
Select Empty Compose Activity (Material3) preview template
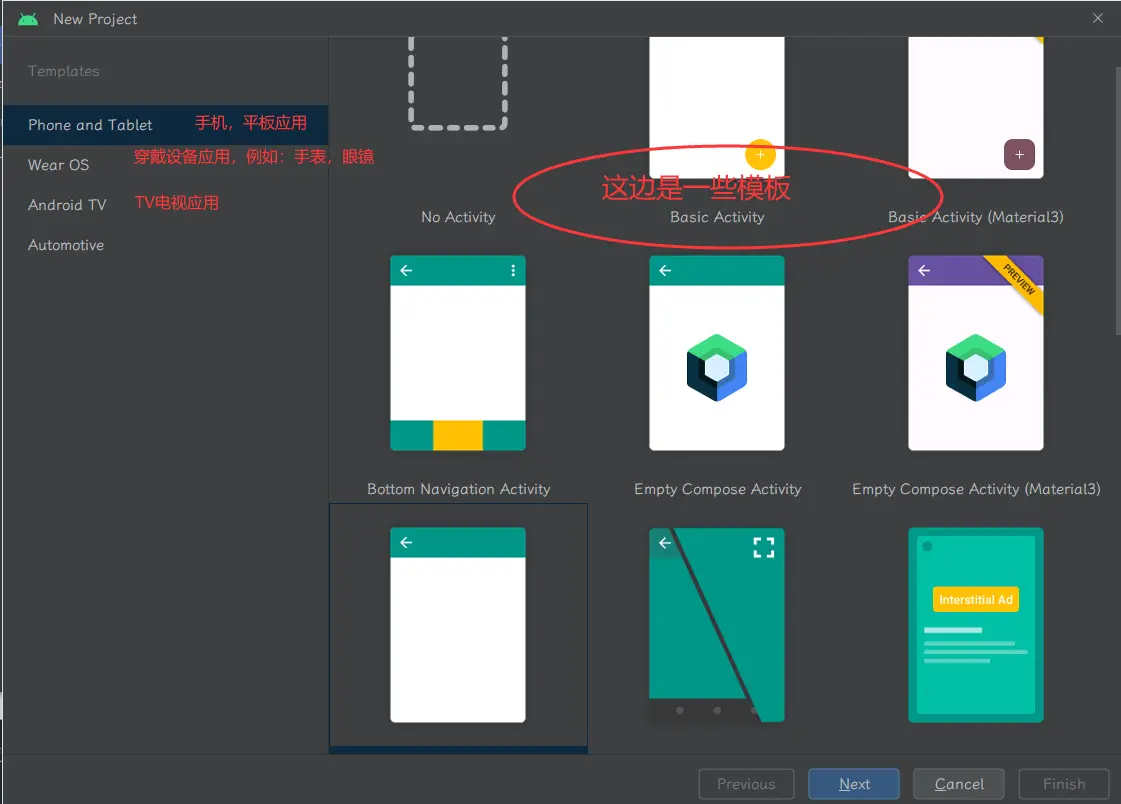pos(975,353)
